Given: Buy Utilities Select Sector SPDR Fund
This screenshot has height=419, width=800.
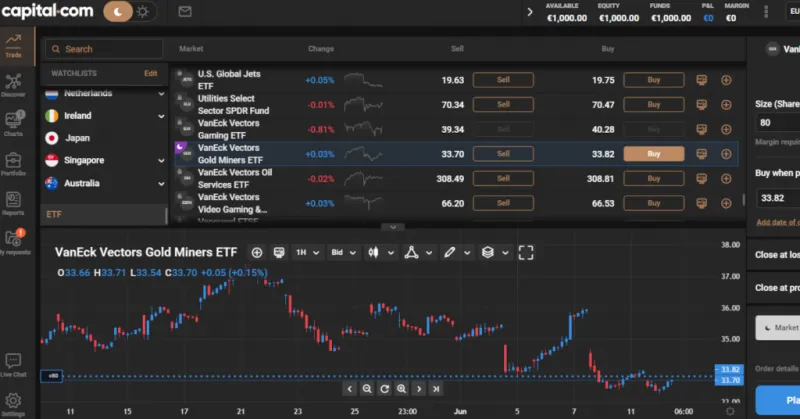Looking at the screenshot, I should click(654, 104).
